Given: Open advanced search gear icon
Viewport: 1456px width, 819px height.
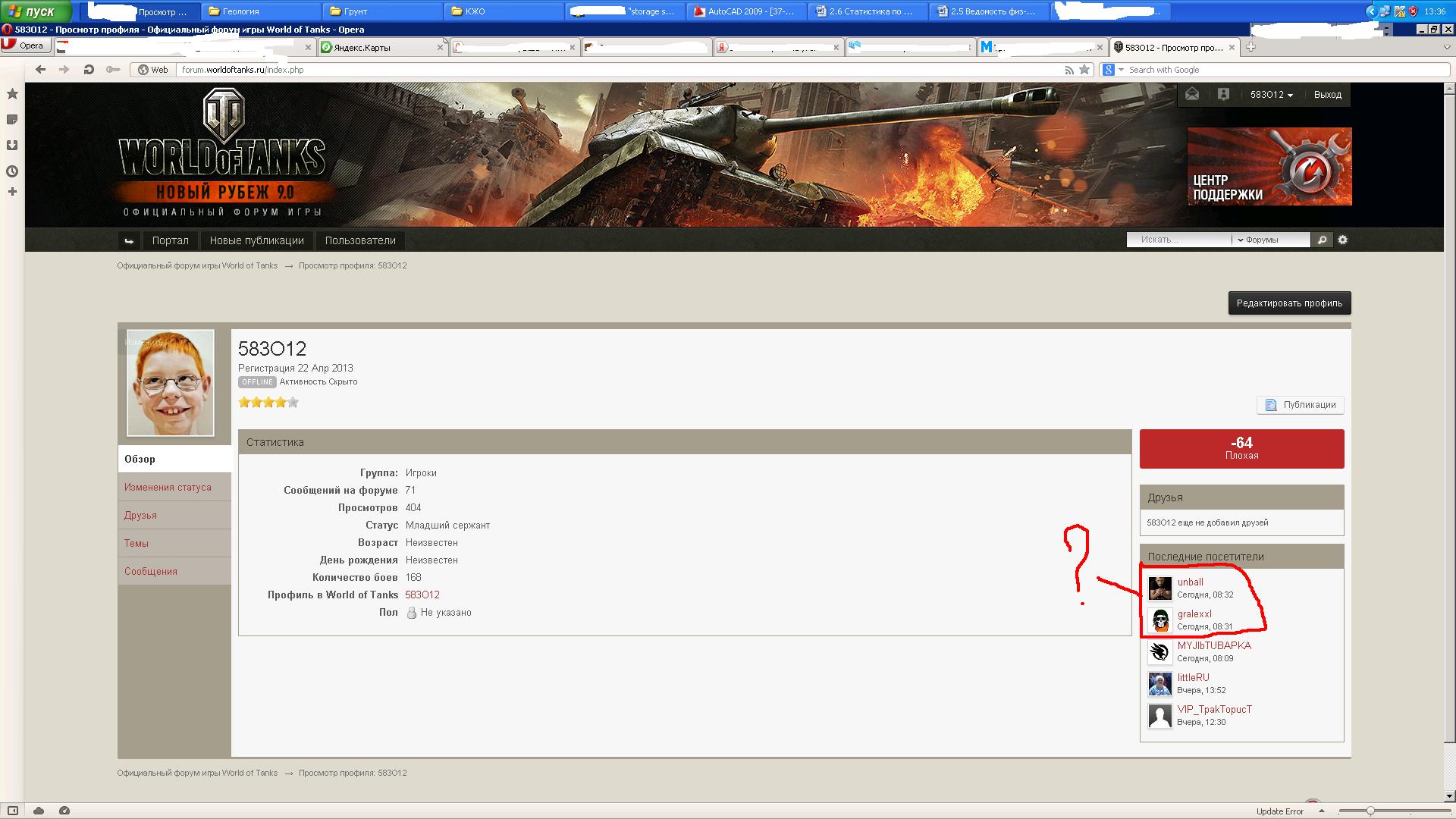Looking at the screenshot, I should point(1342,240).
